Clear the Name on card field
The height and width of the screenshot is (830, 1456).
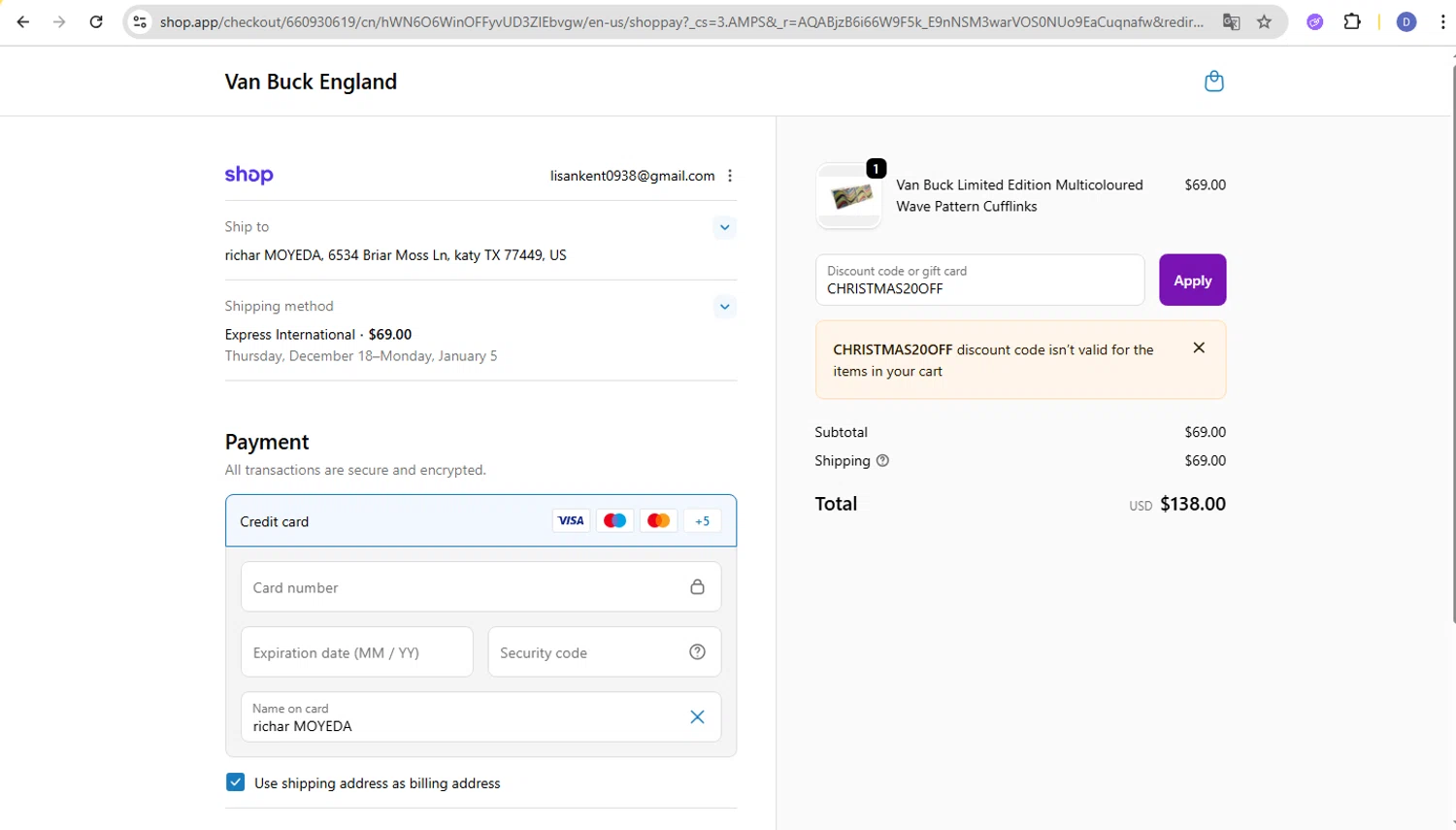(x=697, y=717)
